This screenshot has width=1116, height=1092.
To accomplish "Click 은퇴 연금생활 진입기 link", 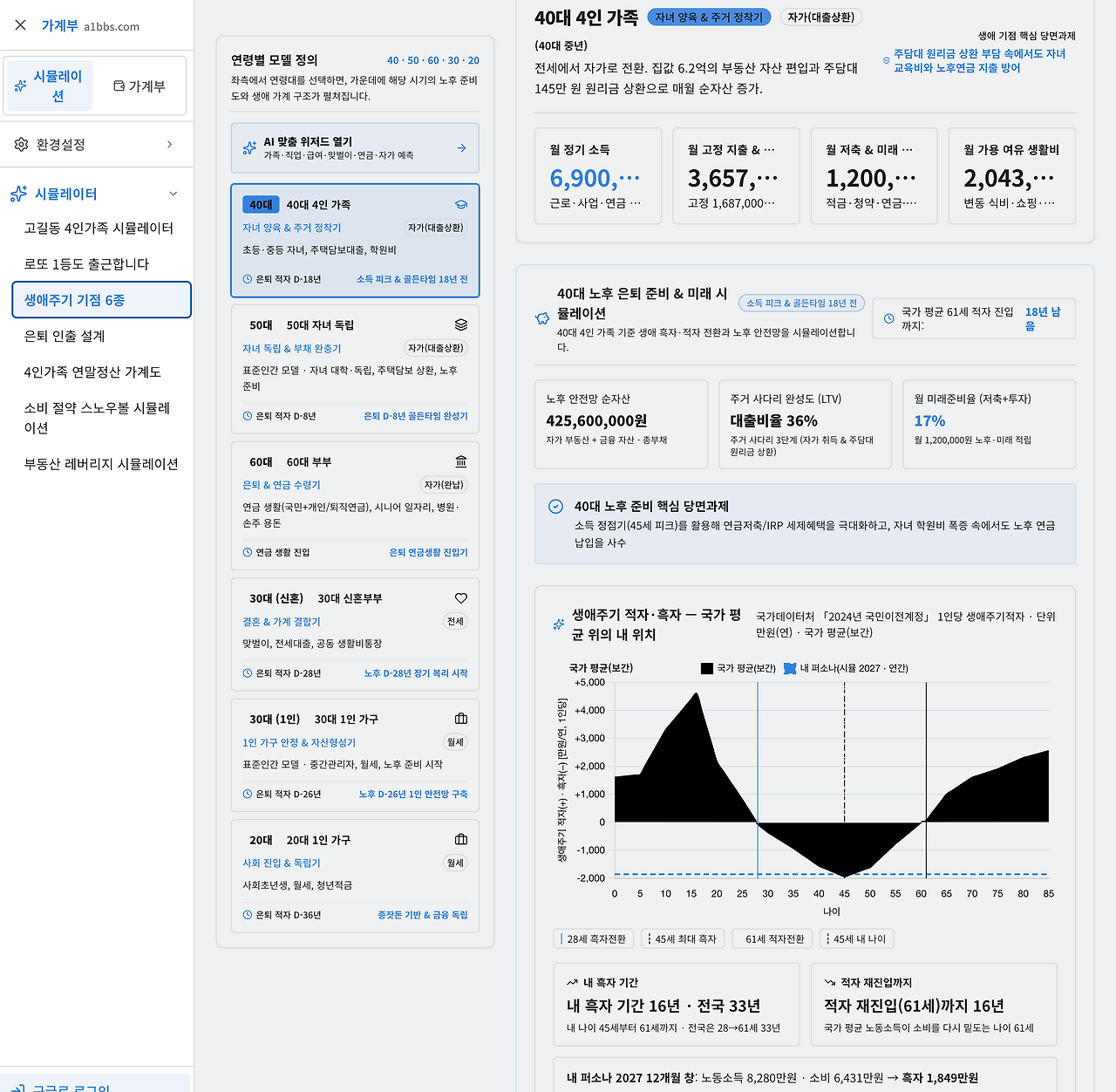I will tap(428, 552).
